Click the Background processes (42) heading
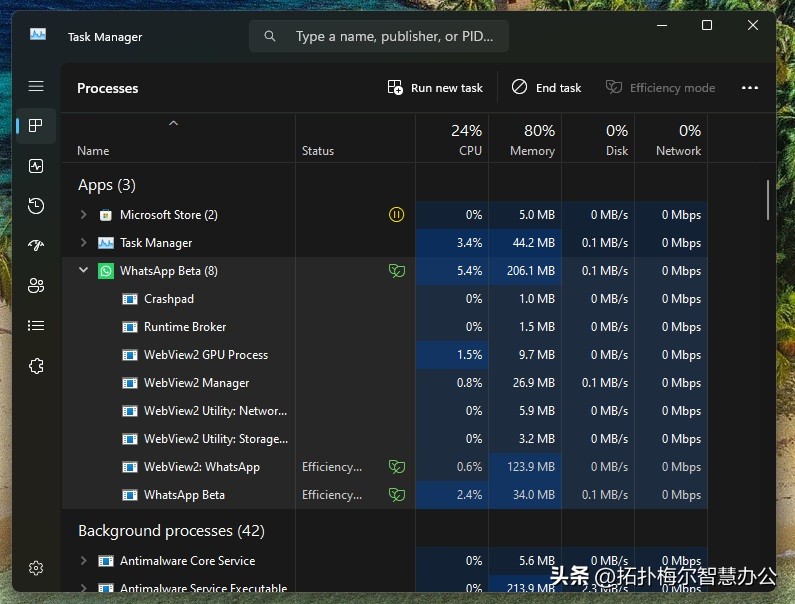 [x=171, y=530]
